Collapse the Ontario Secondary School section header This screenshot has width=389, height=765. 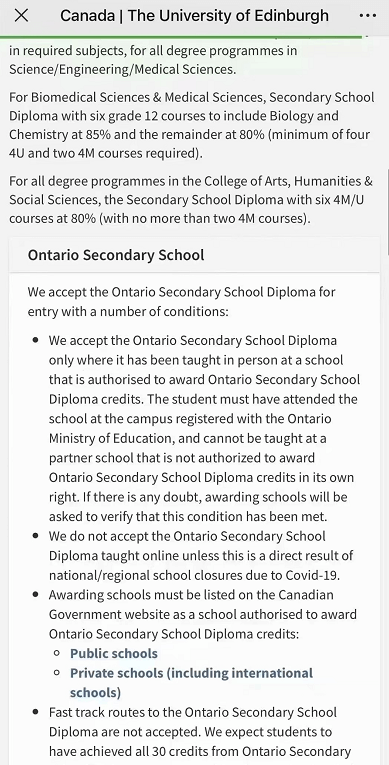(x=194, y=255)
